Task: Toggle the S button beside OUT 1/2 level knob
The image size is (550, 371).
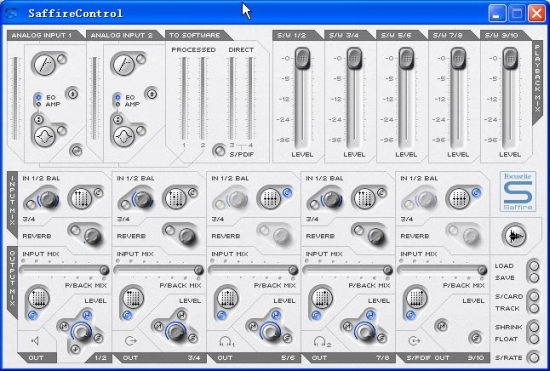Action: 98,338
